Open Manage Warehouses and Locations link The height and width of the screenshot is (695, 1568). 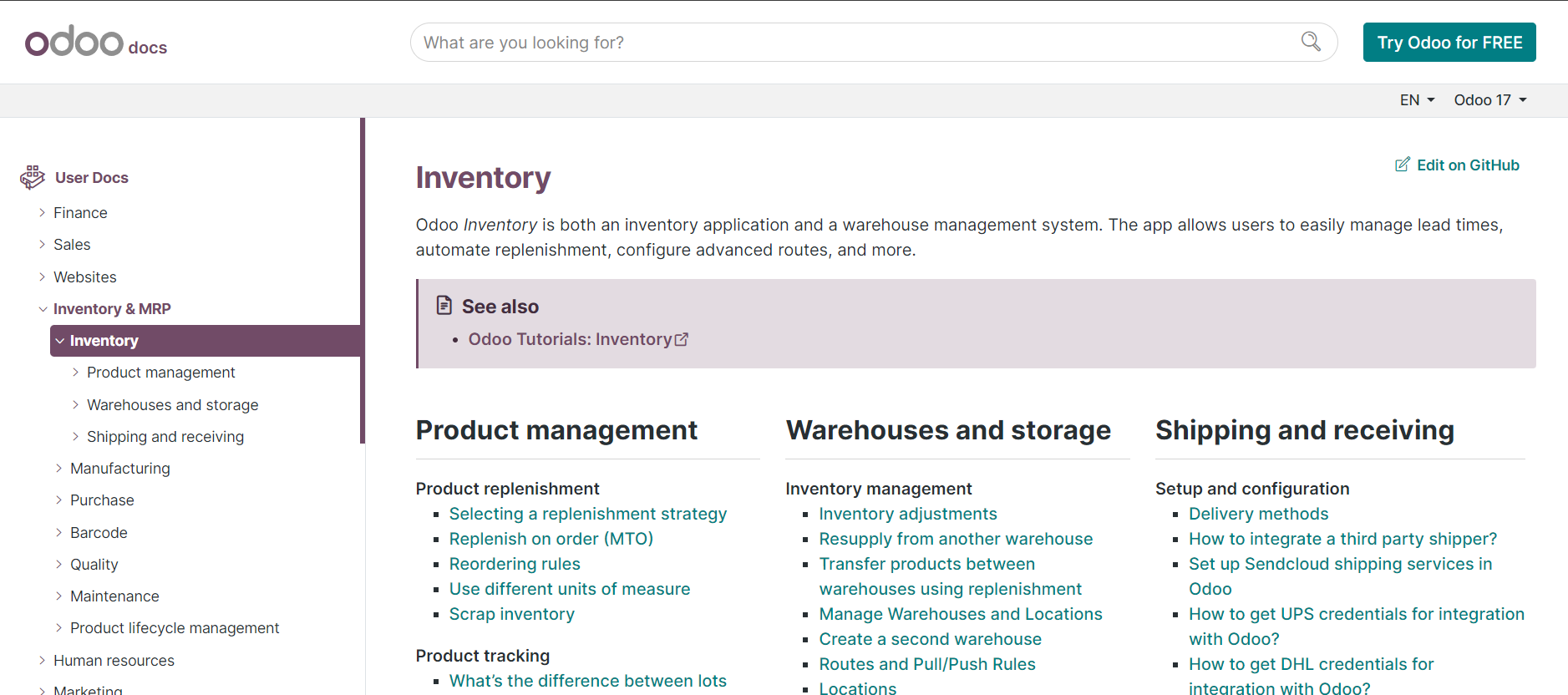click(961, 614)
